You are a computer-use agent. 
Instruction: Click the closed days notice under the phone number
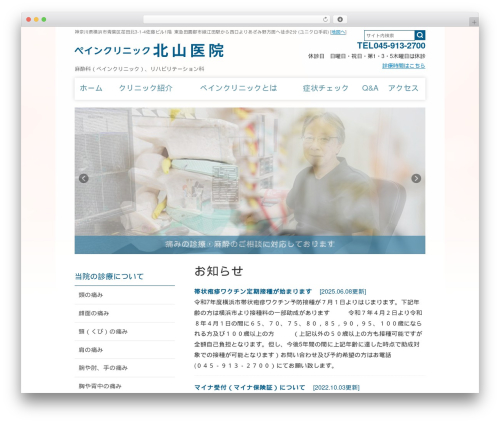coord(366,56)
